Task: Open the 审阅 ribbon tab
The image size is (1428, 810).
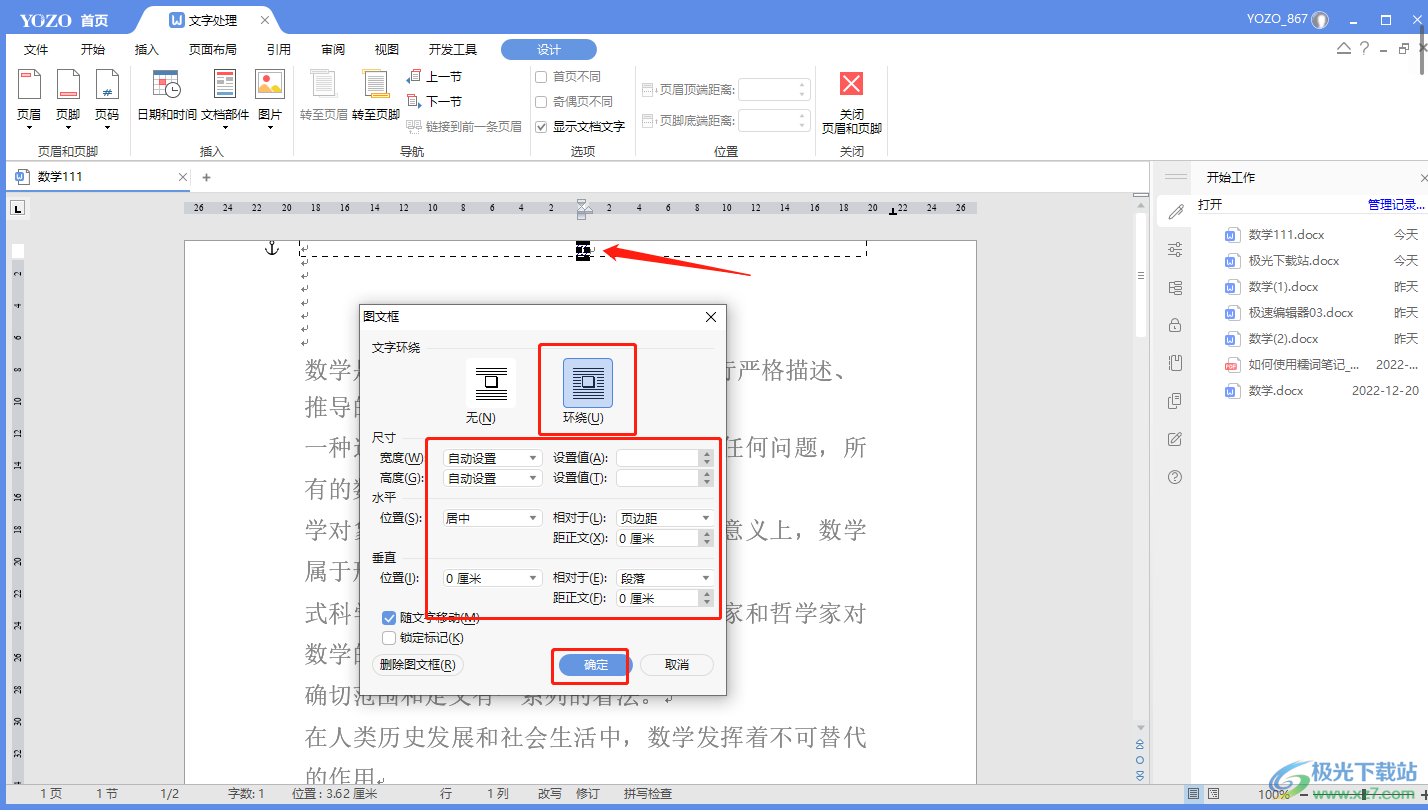Action: click(x=333, y=49)
